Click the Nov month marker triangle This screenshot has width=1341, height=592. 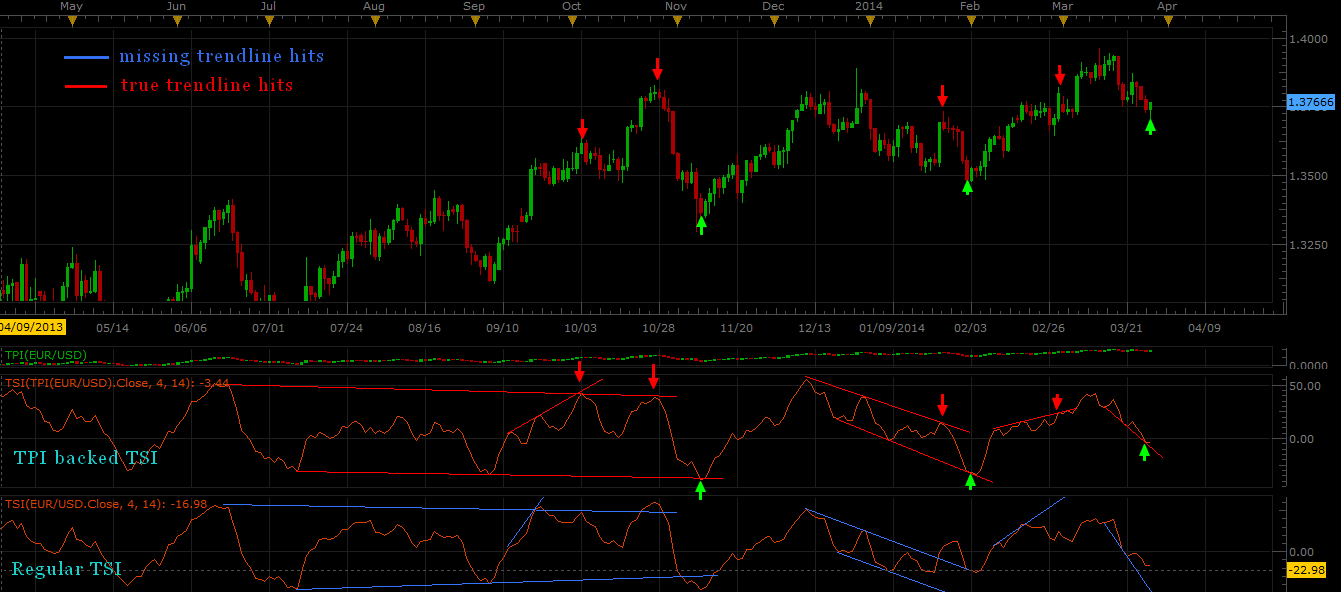(x=676, y=21)
